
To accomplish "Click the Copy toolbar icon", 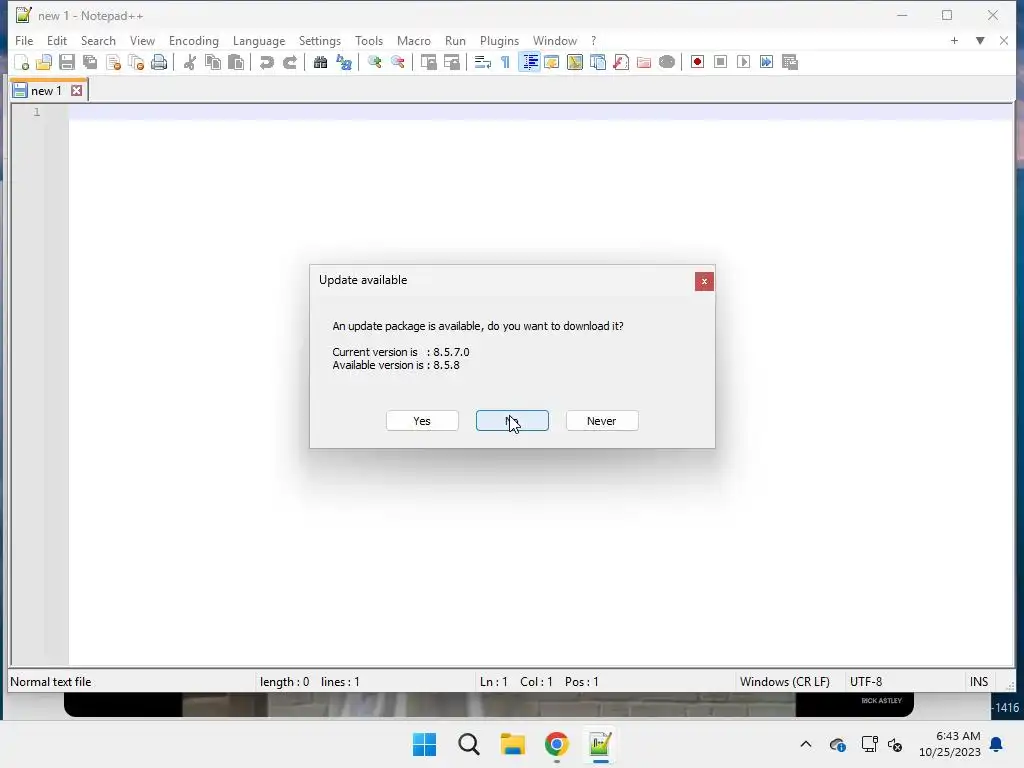I will coord(213,62).
